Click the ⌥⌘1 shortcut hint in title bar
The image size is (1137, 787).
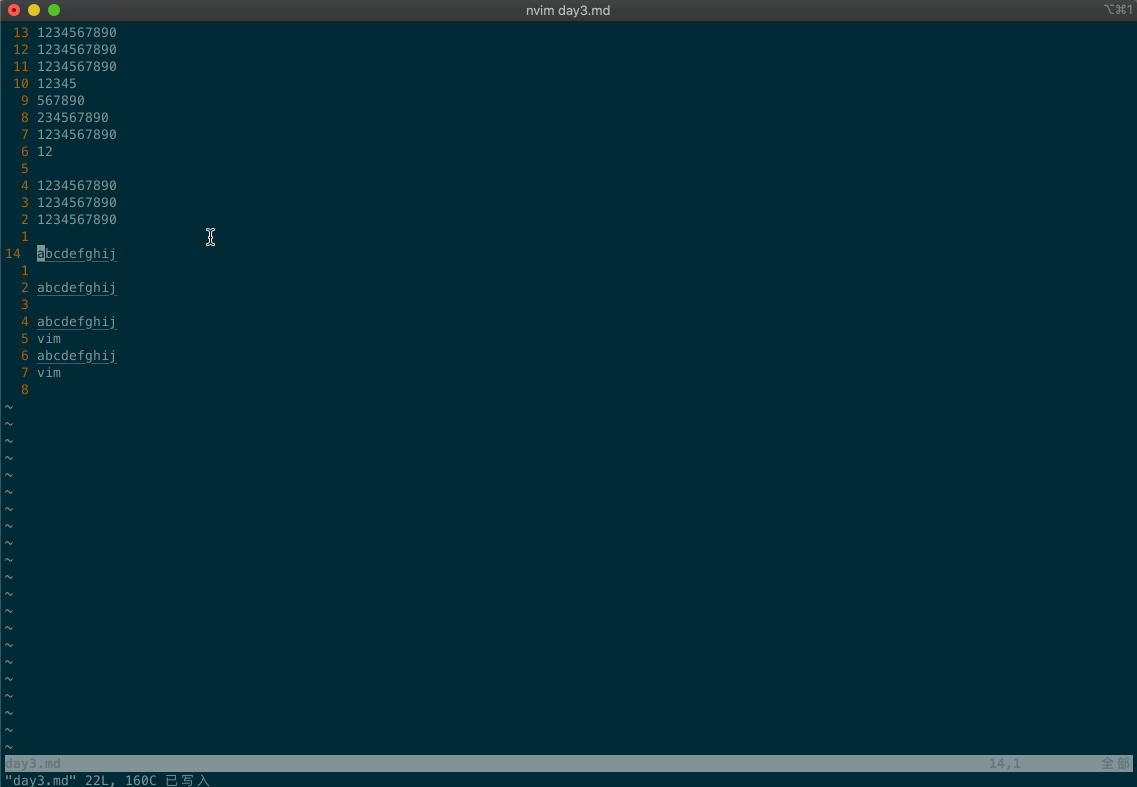1116,10
